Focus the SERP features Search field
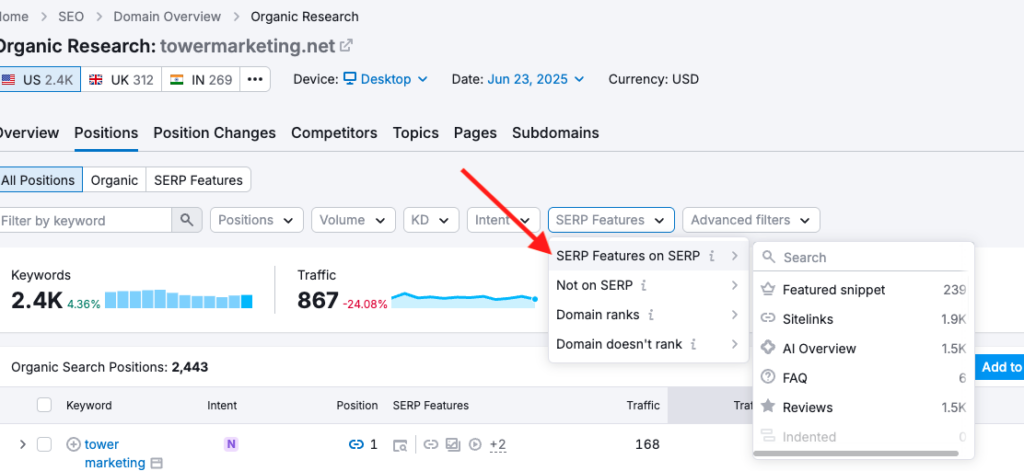 (x=863, y=257)
